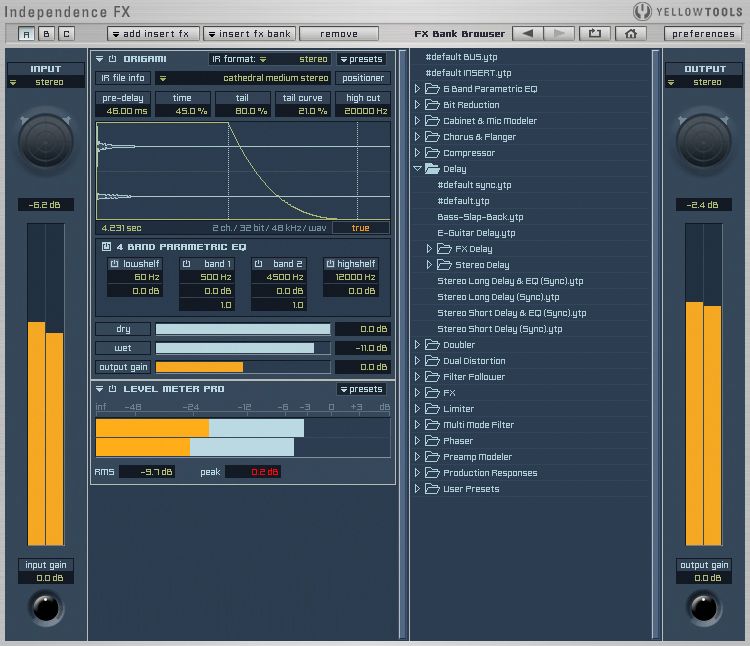Select slot C
Viewport: 750px width, 646px height.
(x=66, y=33)
